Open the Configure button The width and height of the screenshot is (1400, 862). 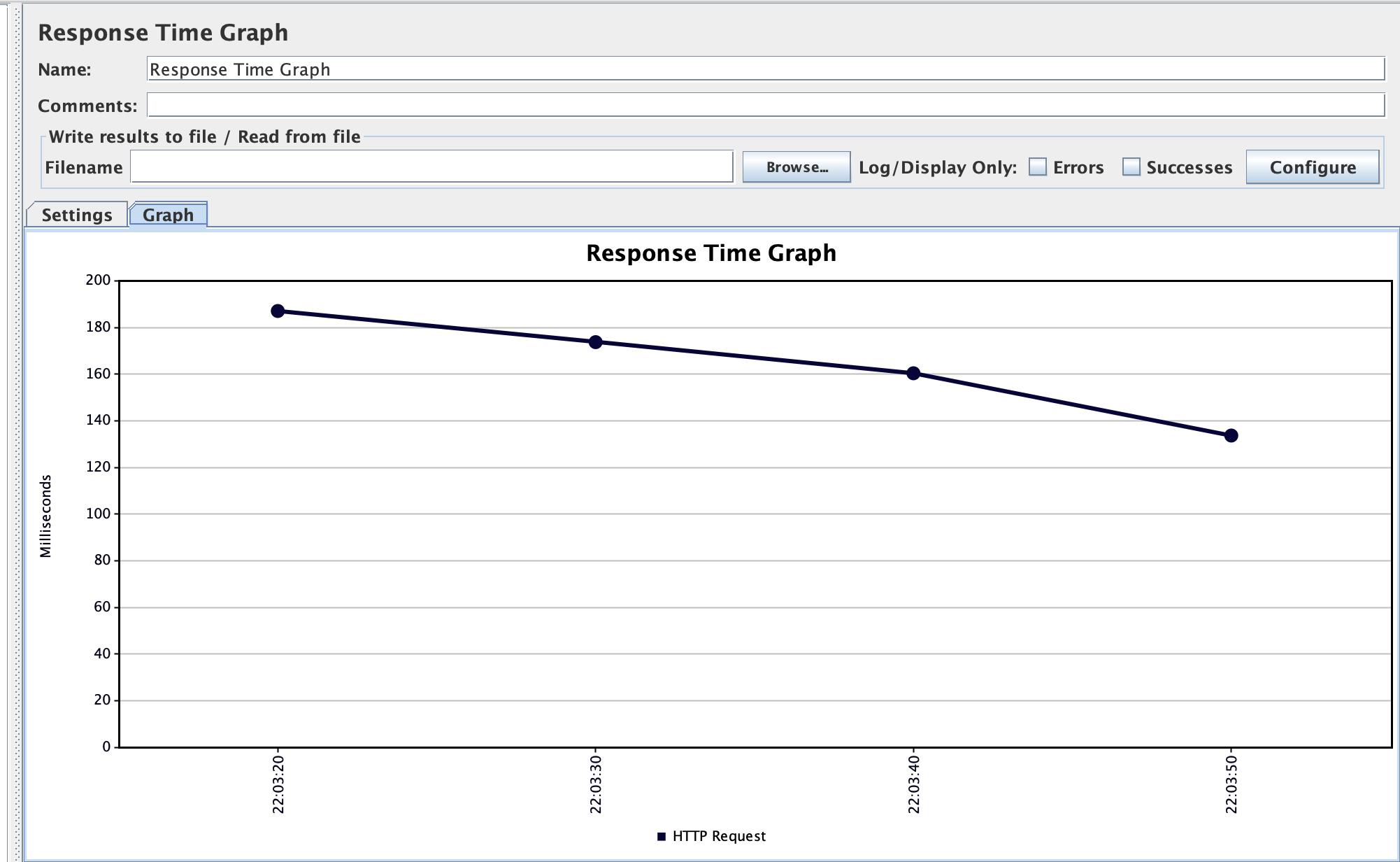point(1312,167)
